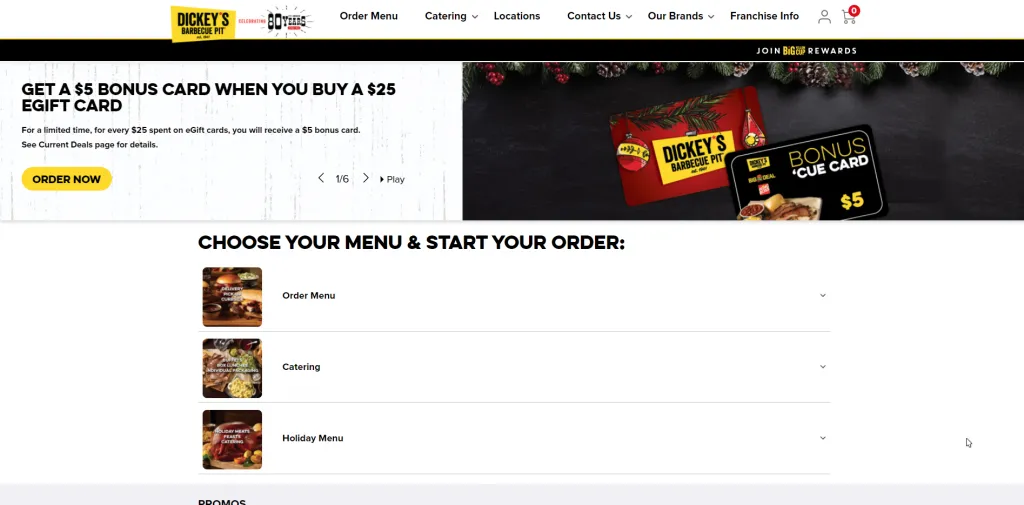The height and width of the screenshot is (505, 1024).
Task: Select Order Menu in navigation bar
Action: (x=368, y=16)
